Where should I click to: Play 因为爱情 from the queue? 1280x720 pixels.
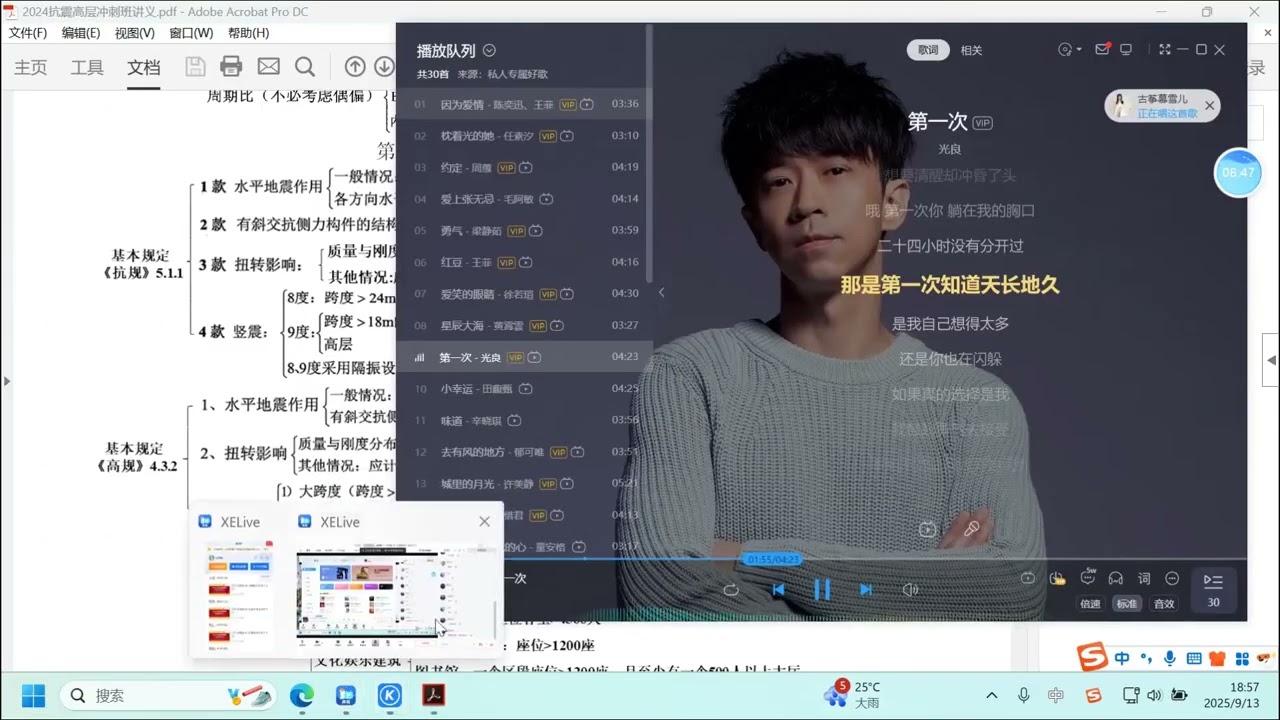(x=527, y=104)
